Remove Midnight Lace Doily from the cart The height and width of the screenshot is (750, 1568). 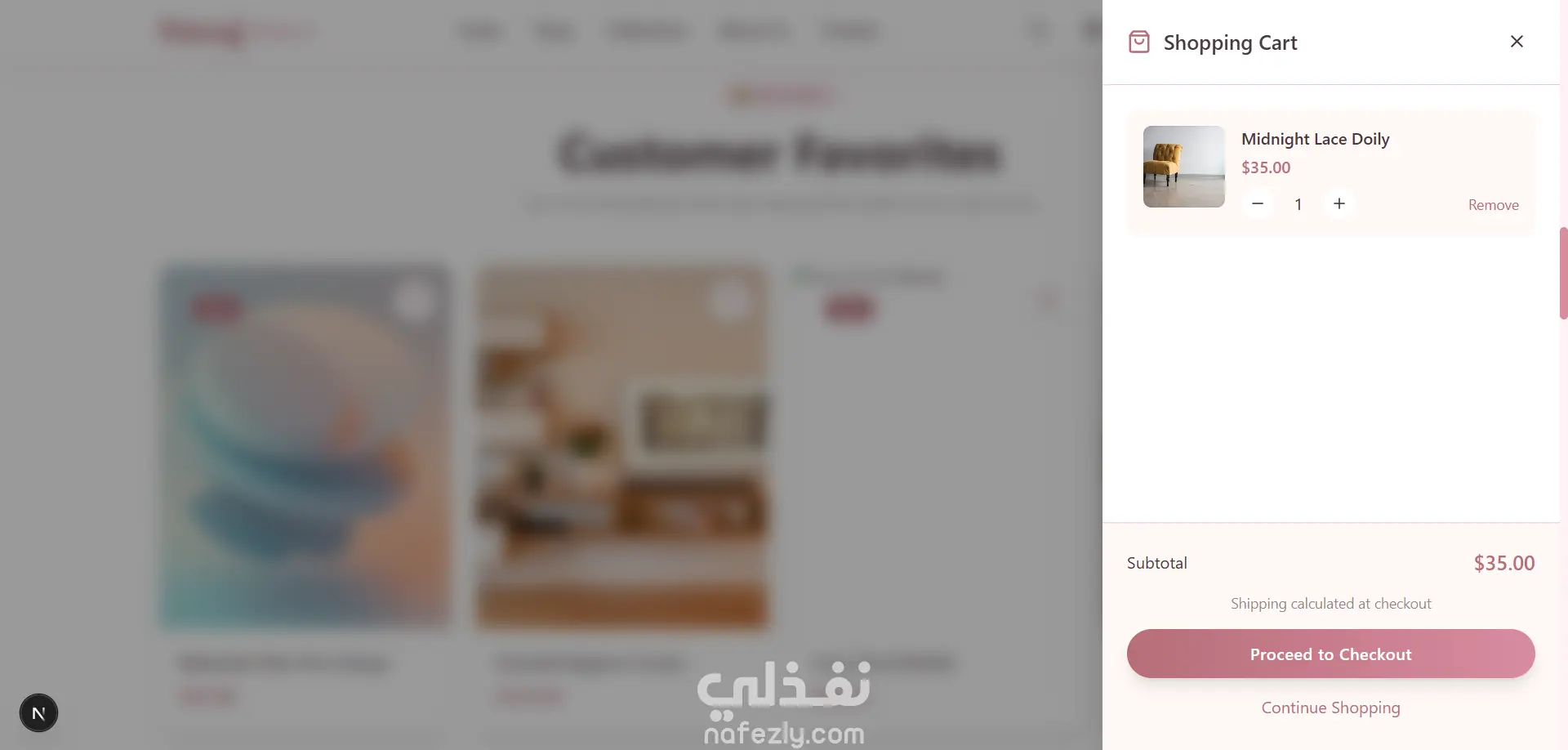(x=1494, y=205)
